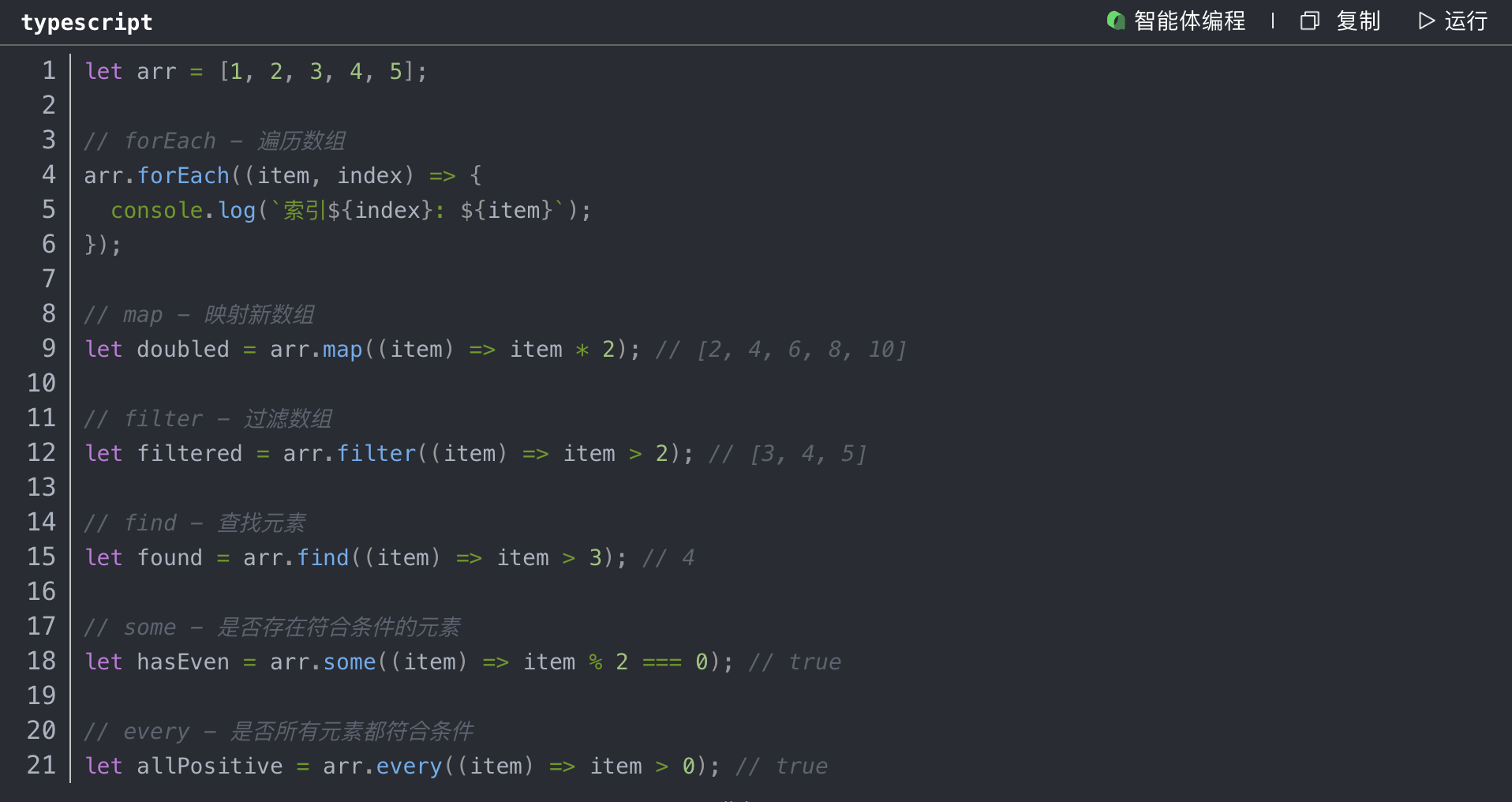Click the found variable name

coord(170,557)
